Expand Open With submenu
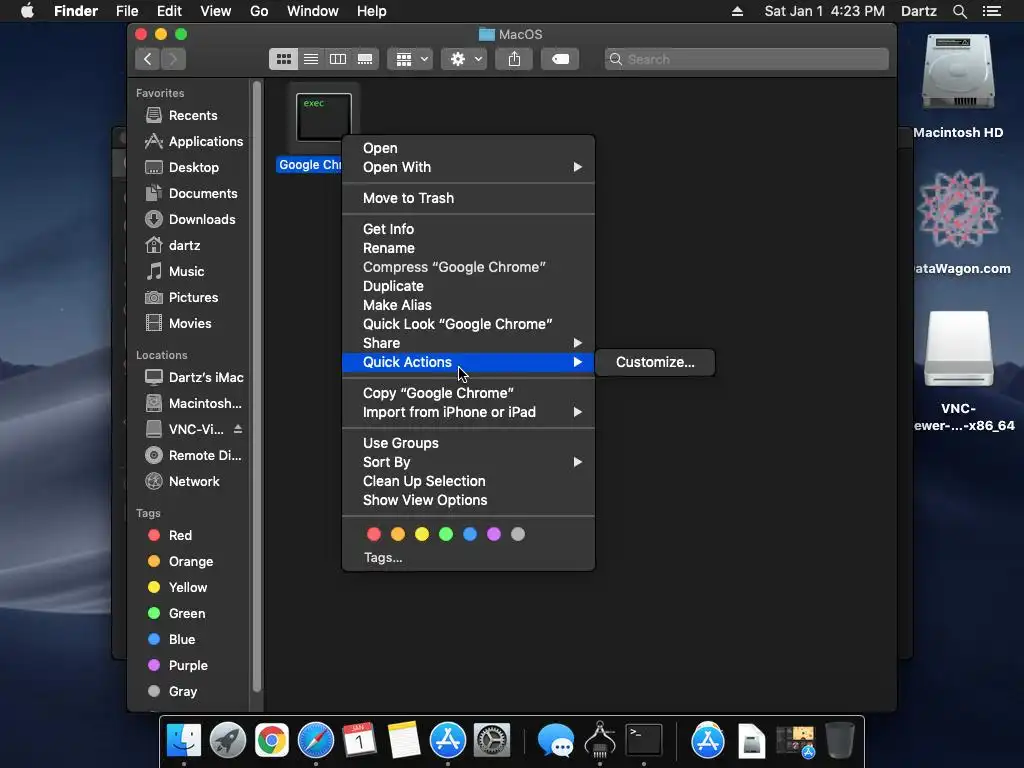Screen dimensions: 1024x768 tap(468, 167)
